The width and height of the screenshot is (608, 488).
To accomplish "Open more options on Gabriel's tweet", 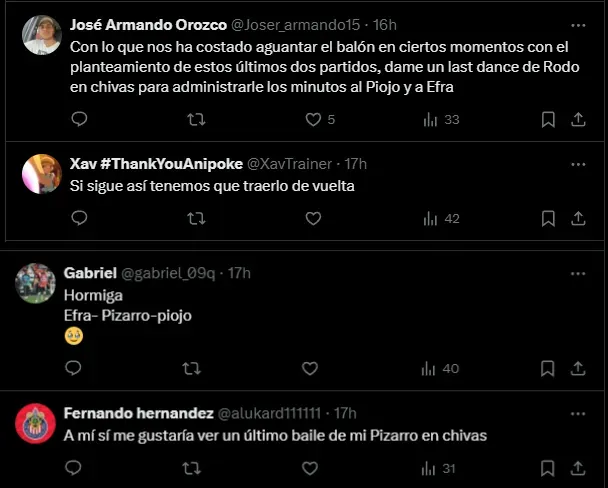I will (x=578, y=273).
